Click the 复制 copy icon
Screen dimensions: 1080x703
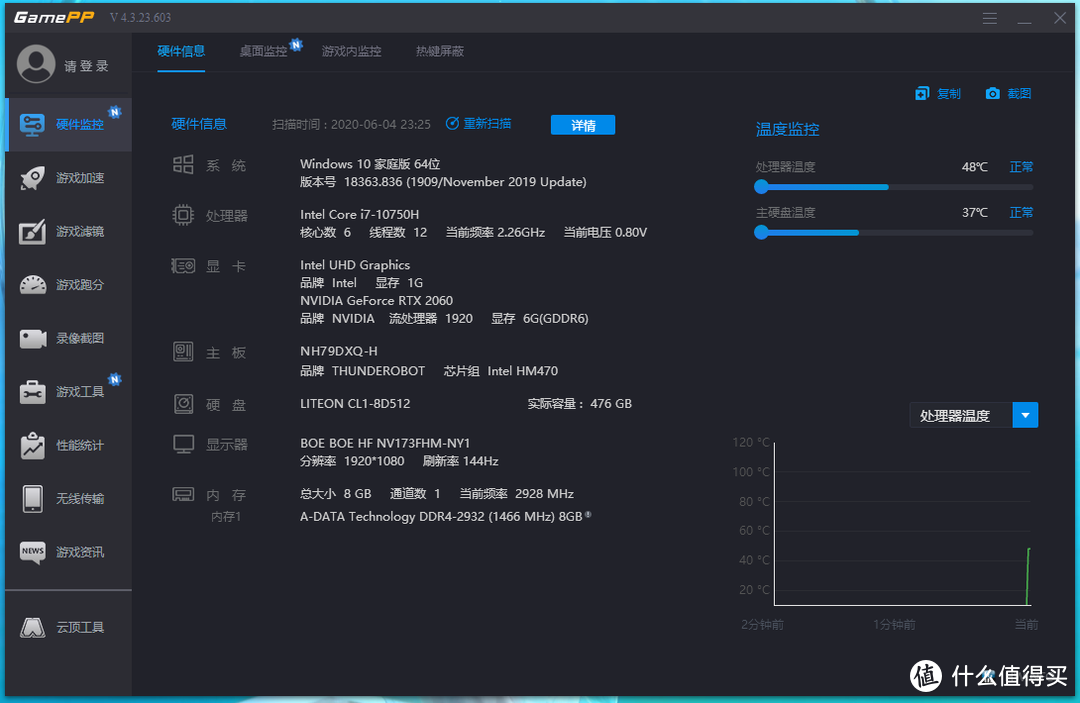tap(922, 93)
